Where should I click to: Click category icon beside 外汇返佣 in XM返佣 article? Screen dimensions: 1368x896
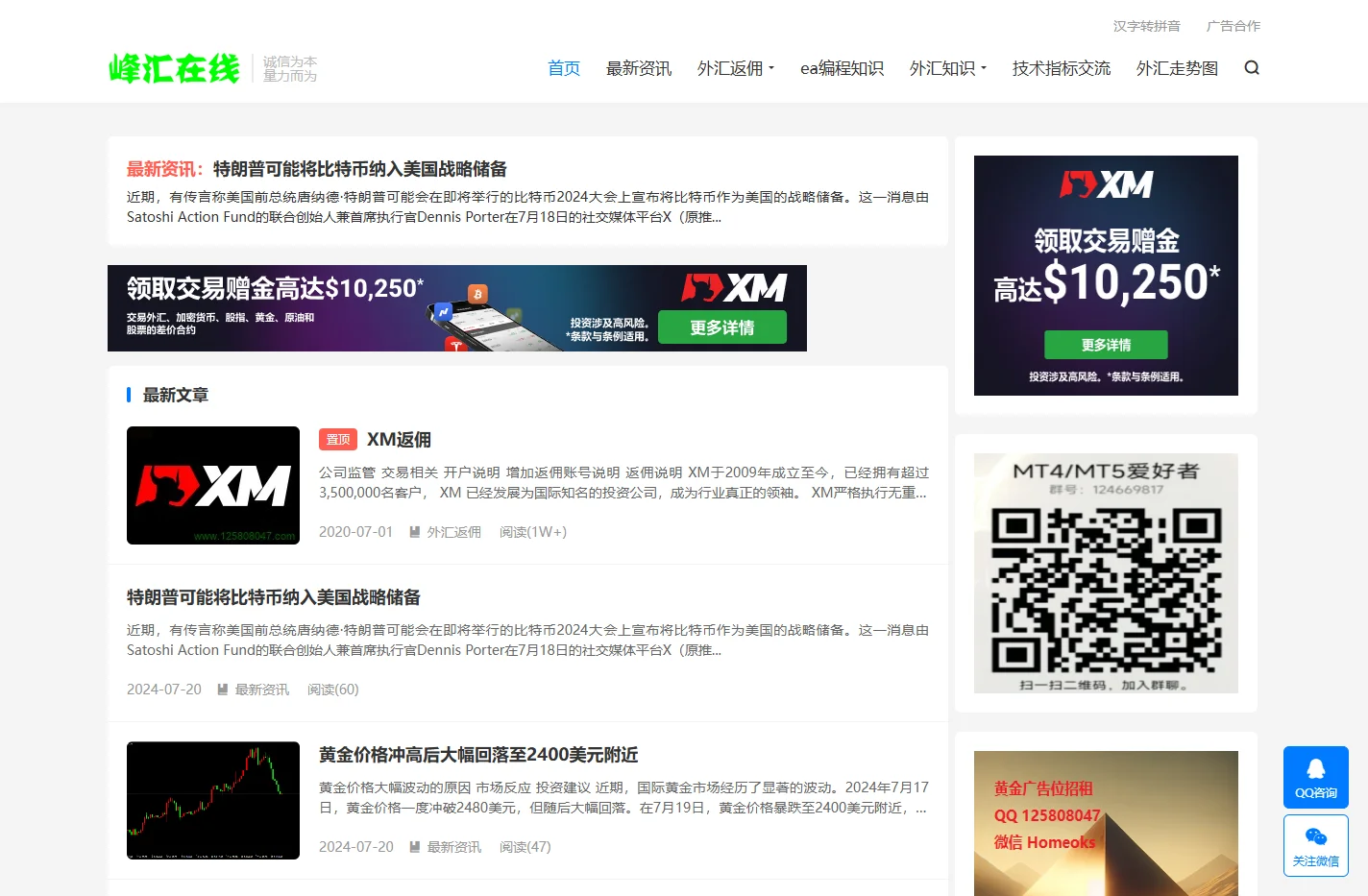pyautogui.click(x=415, y=532)
